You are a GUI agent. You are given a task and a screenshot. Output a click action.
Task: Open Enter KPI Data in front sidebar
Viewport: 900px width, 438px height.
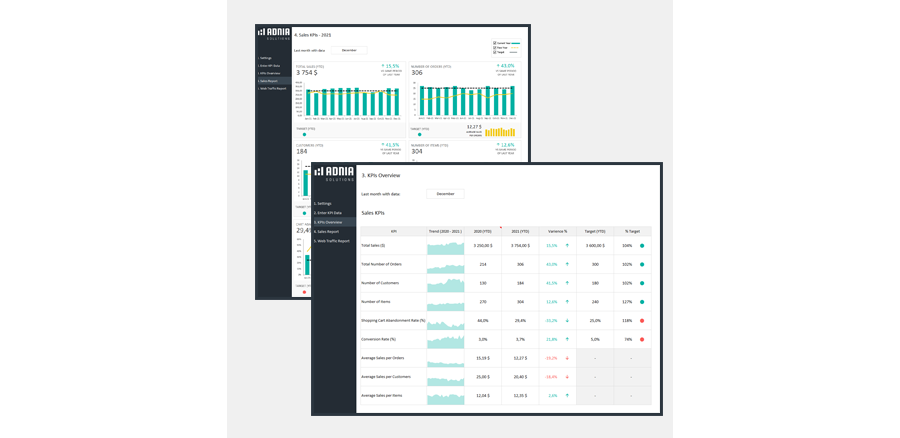(x=328, y=213)
